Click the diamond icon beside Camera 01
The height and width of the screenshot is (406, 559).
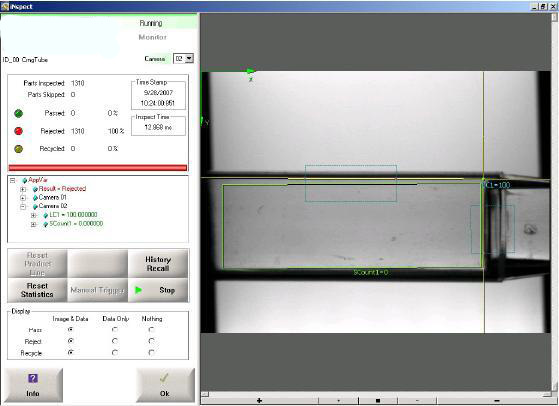tap(35, 197)
